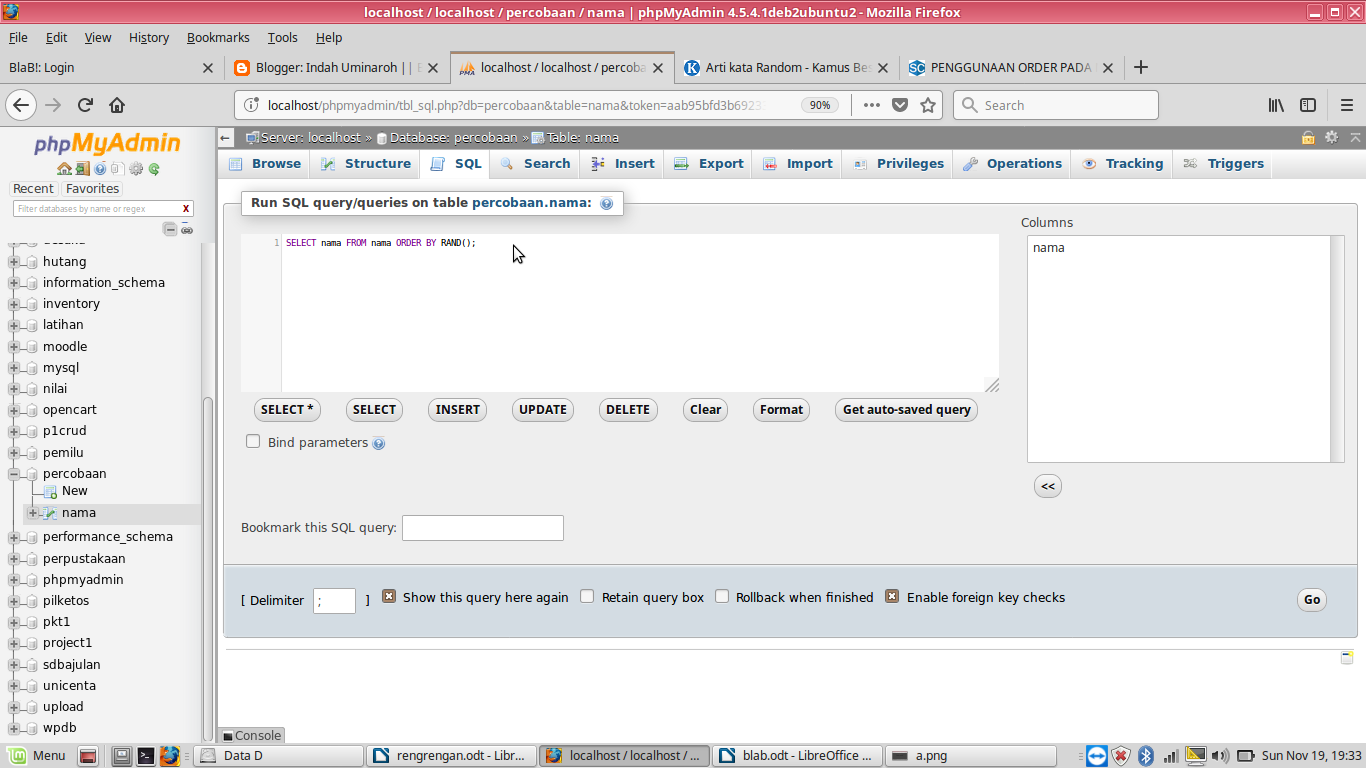Open phpMyAdmin documentation via question mark icon

coord(100,169)
